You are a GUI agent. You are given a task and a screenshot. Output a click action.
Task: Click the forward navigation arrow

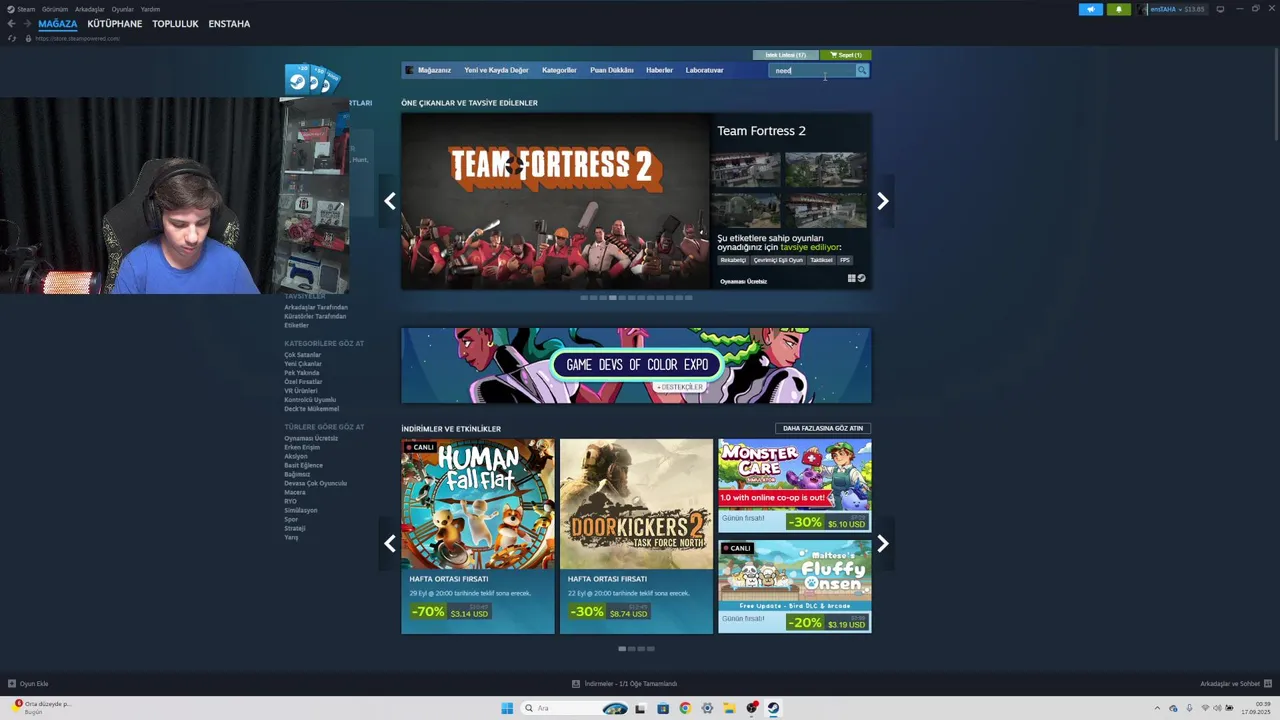coord(26,24)
